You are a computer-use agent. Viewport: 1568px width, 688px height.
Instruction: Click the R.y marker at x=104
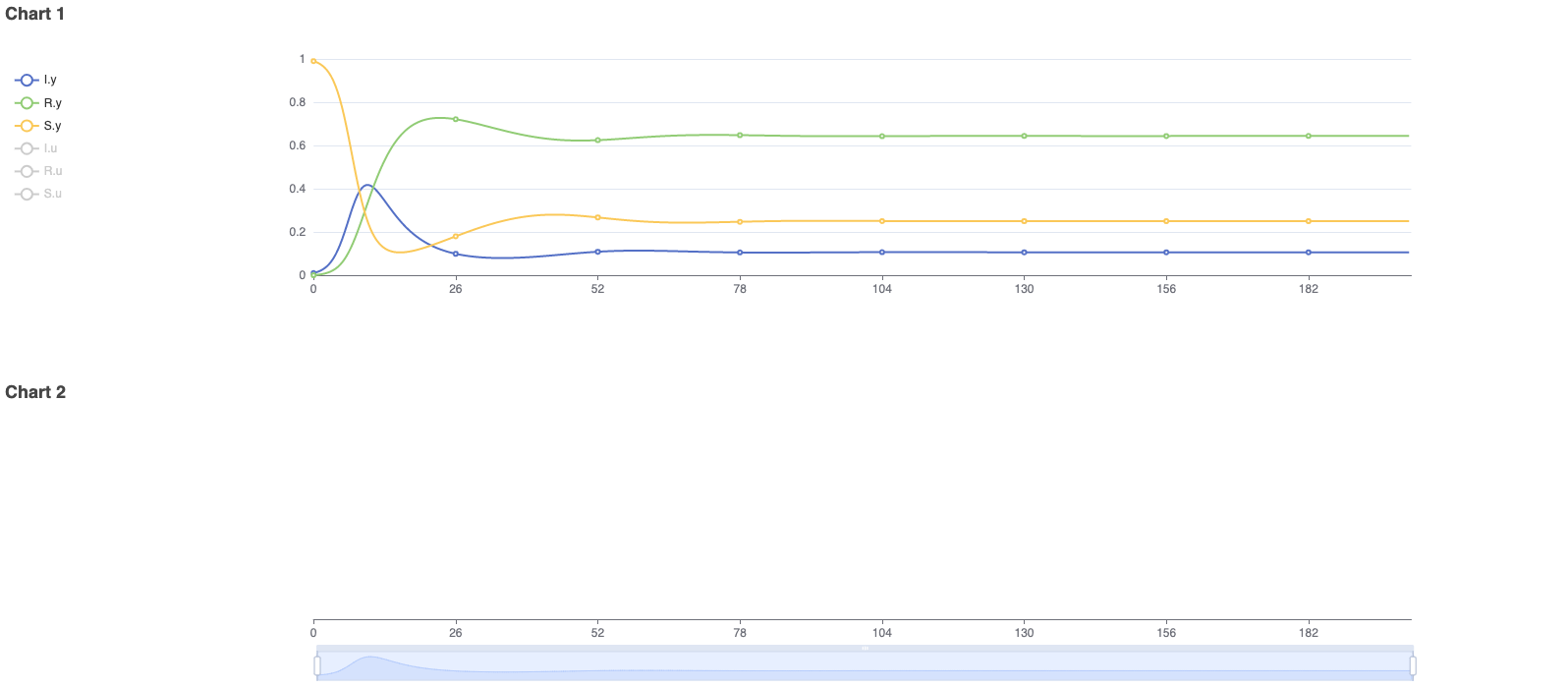(882, 136)
